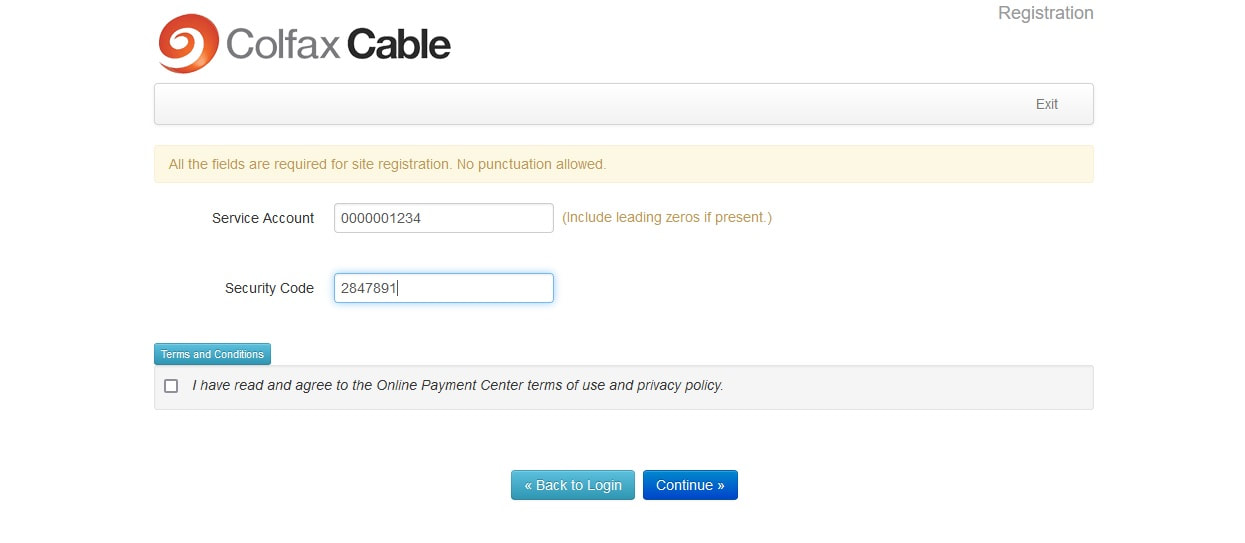Focus the Service Account input field

(x=444, y=218)
